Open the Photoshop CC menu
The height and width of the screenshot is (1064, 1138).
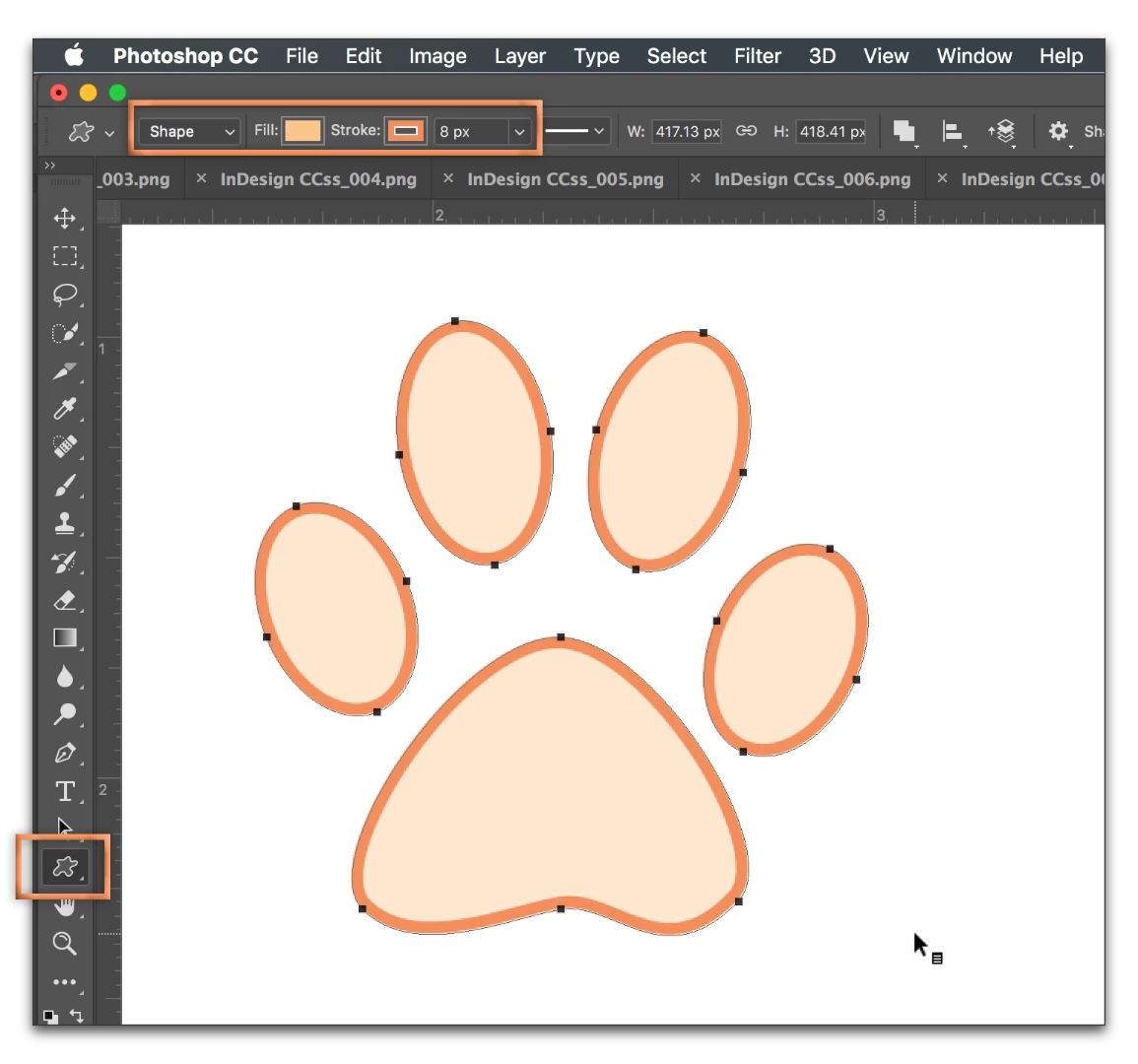point(186,56)
